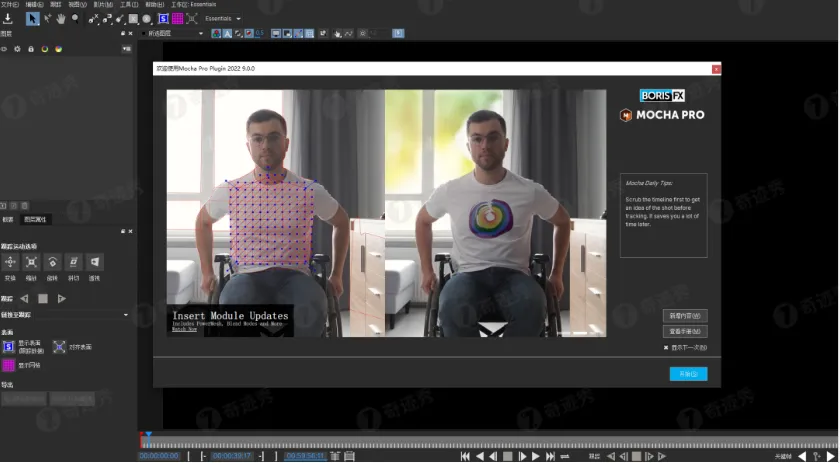Click Go to Start transport button
840x463 pixels.
465,456
